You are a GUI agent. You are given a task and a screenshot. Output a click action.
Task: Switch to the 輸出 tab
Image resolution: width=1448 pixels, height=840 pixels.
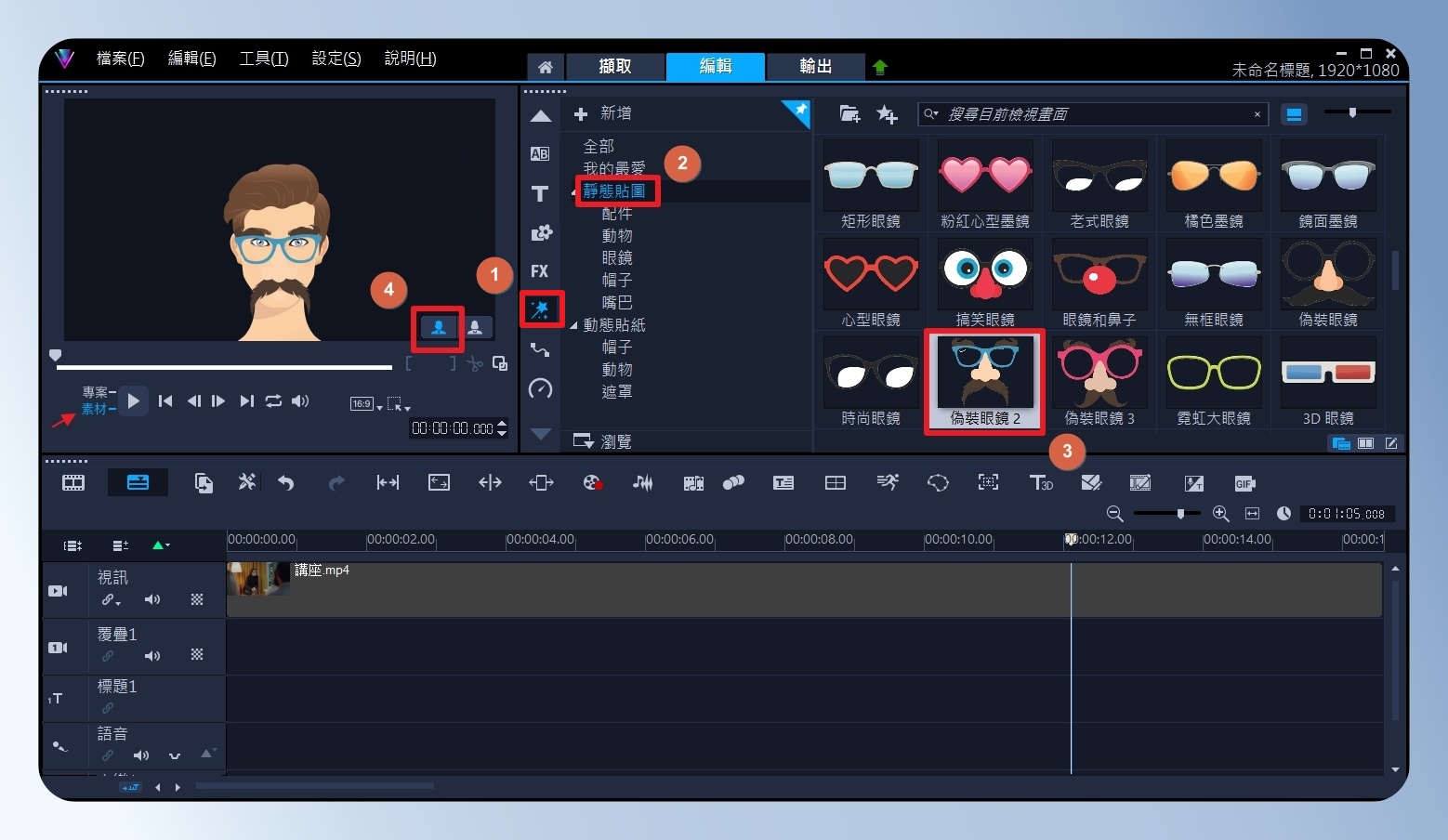click(816, 66)
